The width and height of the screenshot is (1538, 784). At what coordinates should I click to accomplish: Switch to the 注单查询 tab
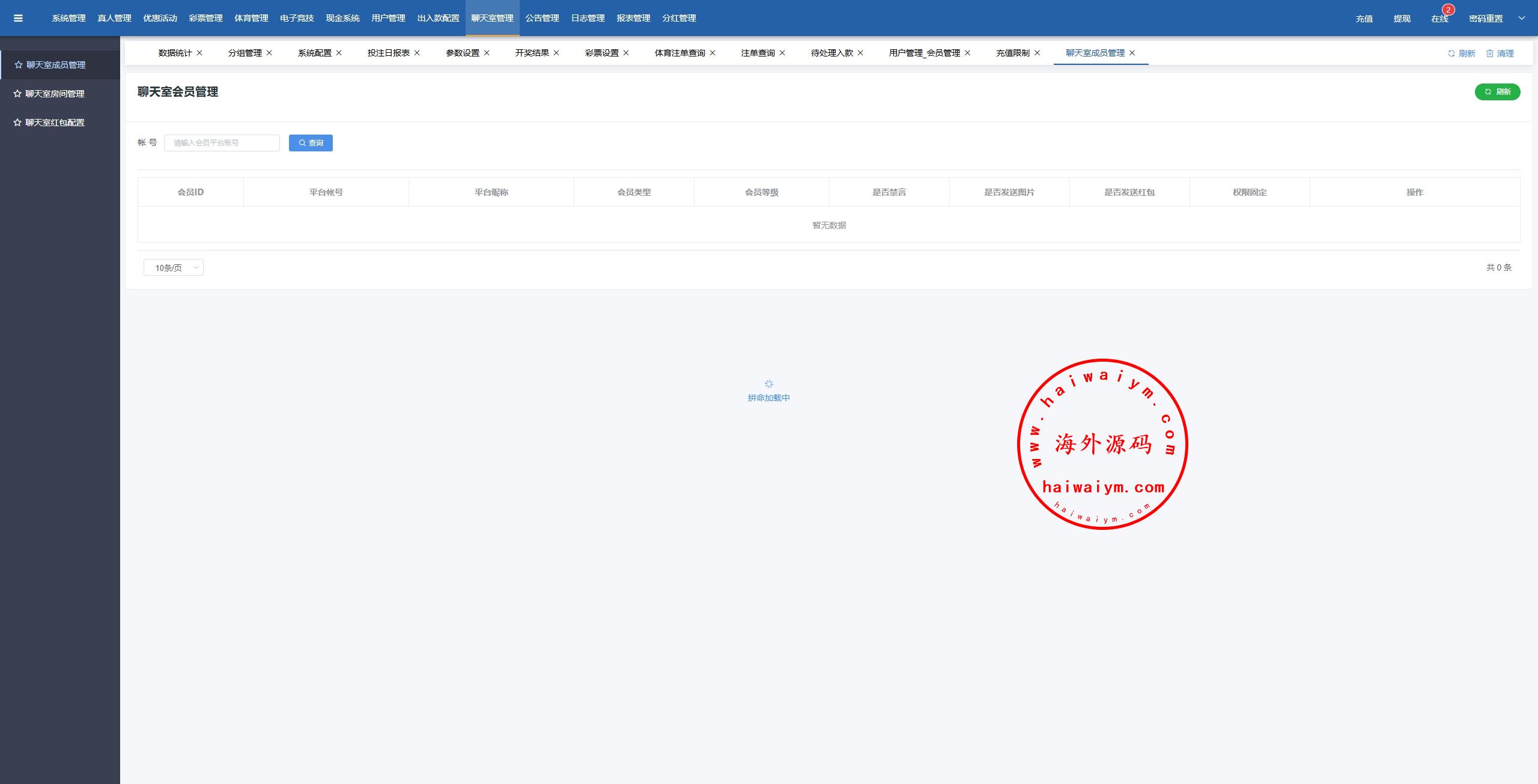coord(758,53)
